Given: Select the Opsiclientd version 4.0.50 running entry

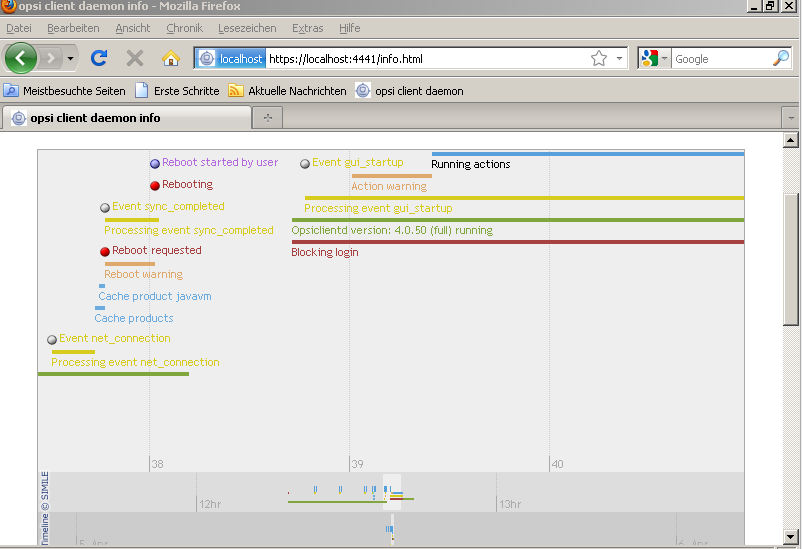Looking at the screenshot, I should point(392,230).
